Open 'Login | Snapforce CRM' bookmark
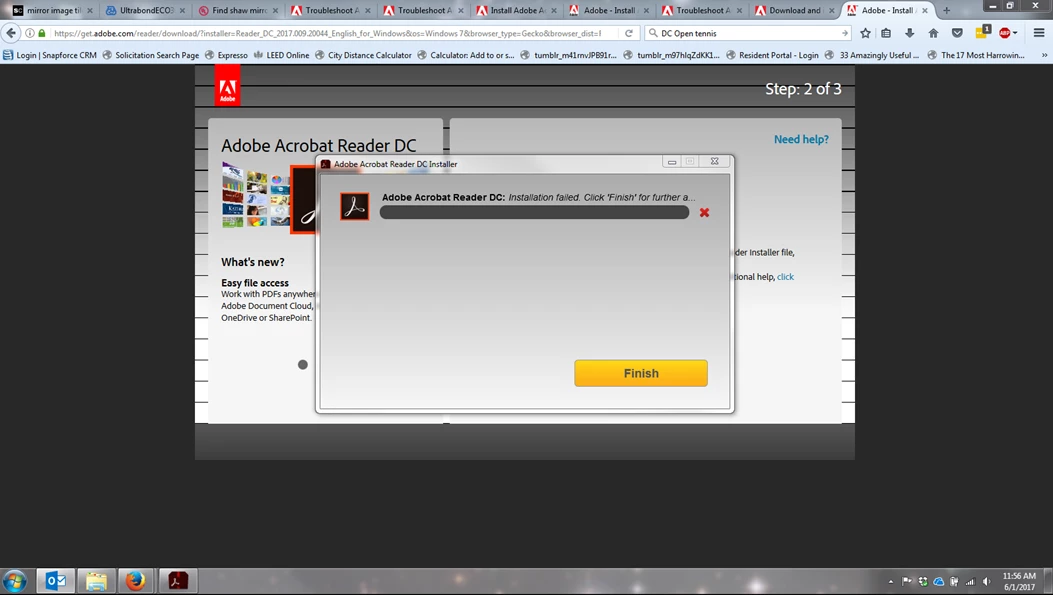 tap(50, 55)
